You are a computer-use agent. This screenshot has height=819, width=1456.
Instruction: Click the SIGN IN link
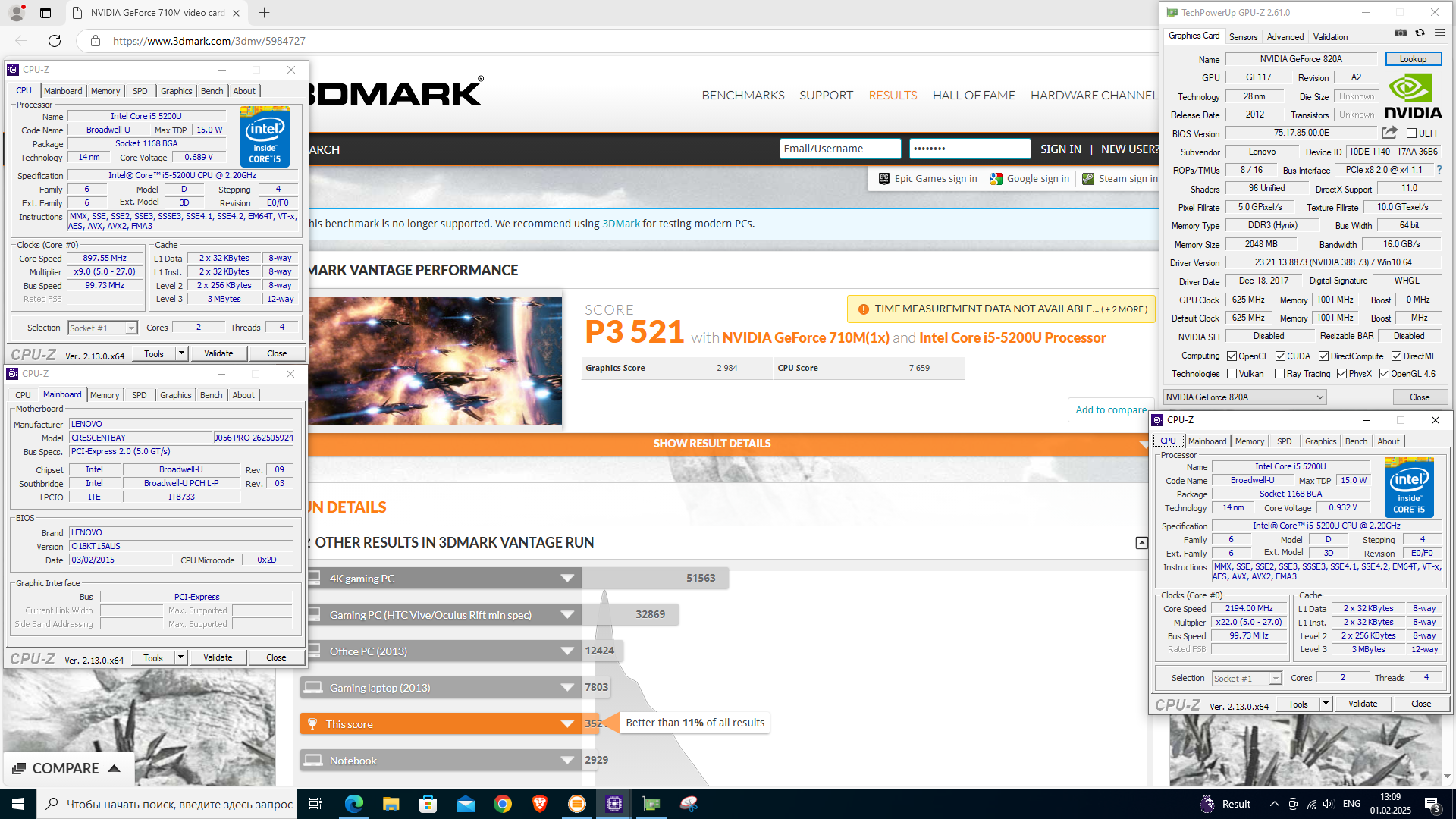click(x=1060, y=149)
